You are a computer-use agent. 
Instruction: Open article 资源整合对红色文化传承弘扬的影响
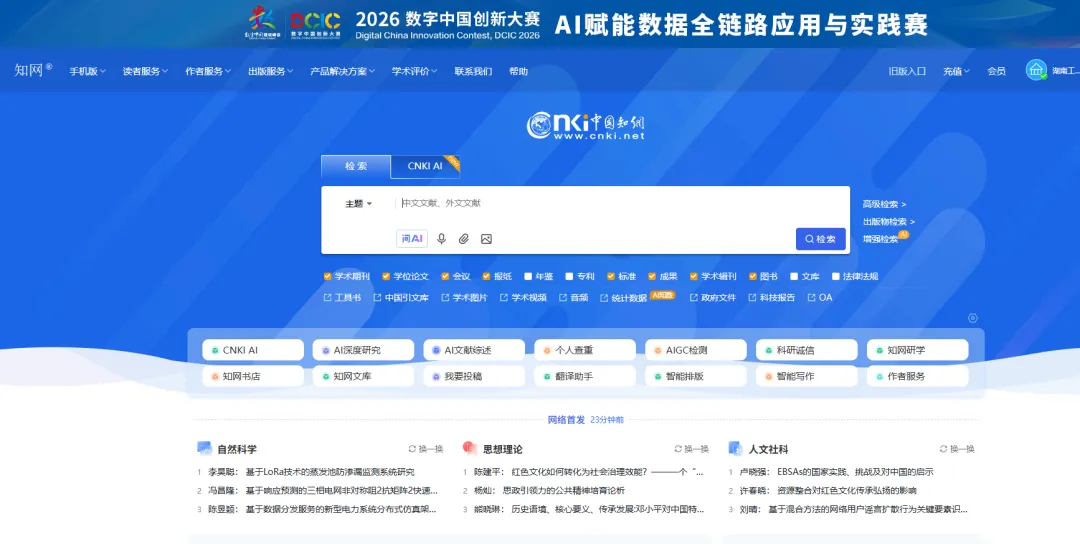coord(847,490)
